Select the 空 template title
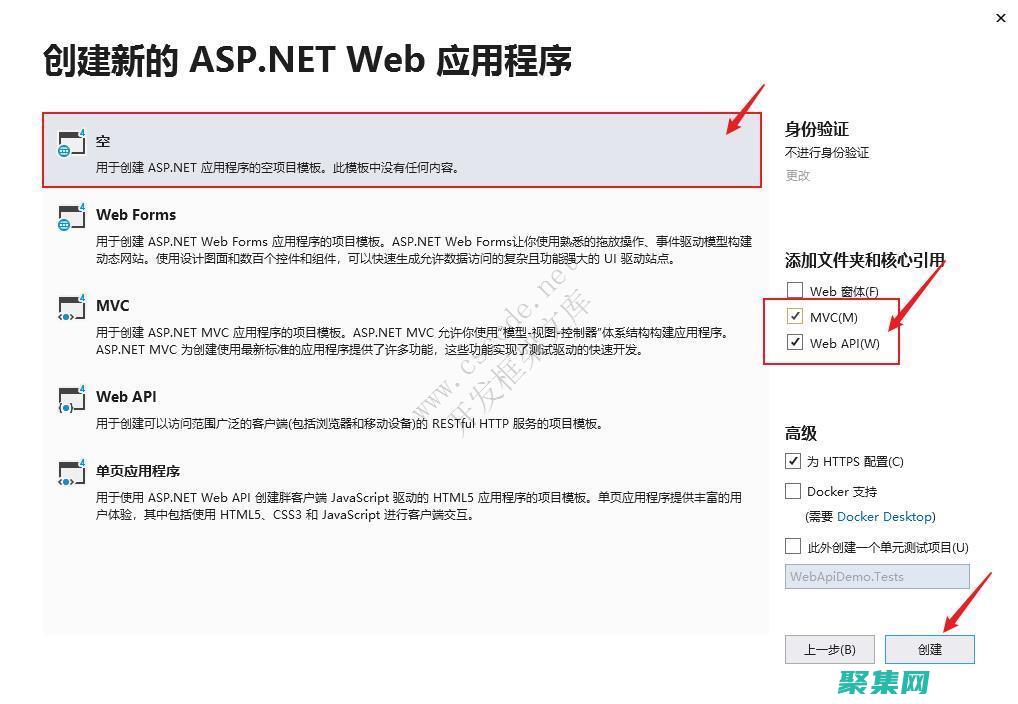This screenshot has height=704, width=1018. point(103,141)
